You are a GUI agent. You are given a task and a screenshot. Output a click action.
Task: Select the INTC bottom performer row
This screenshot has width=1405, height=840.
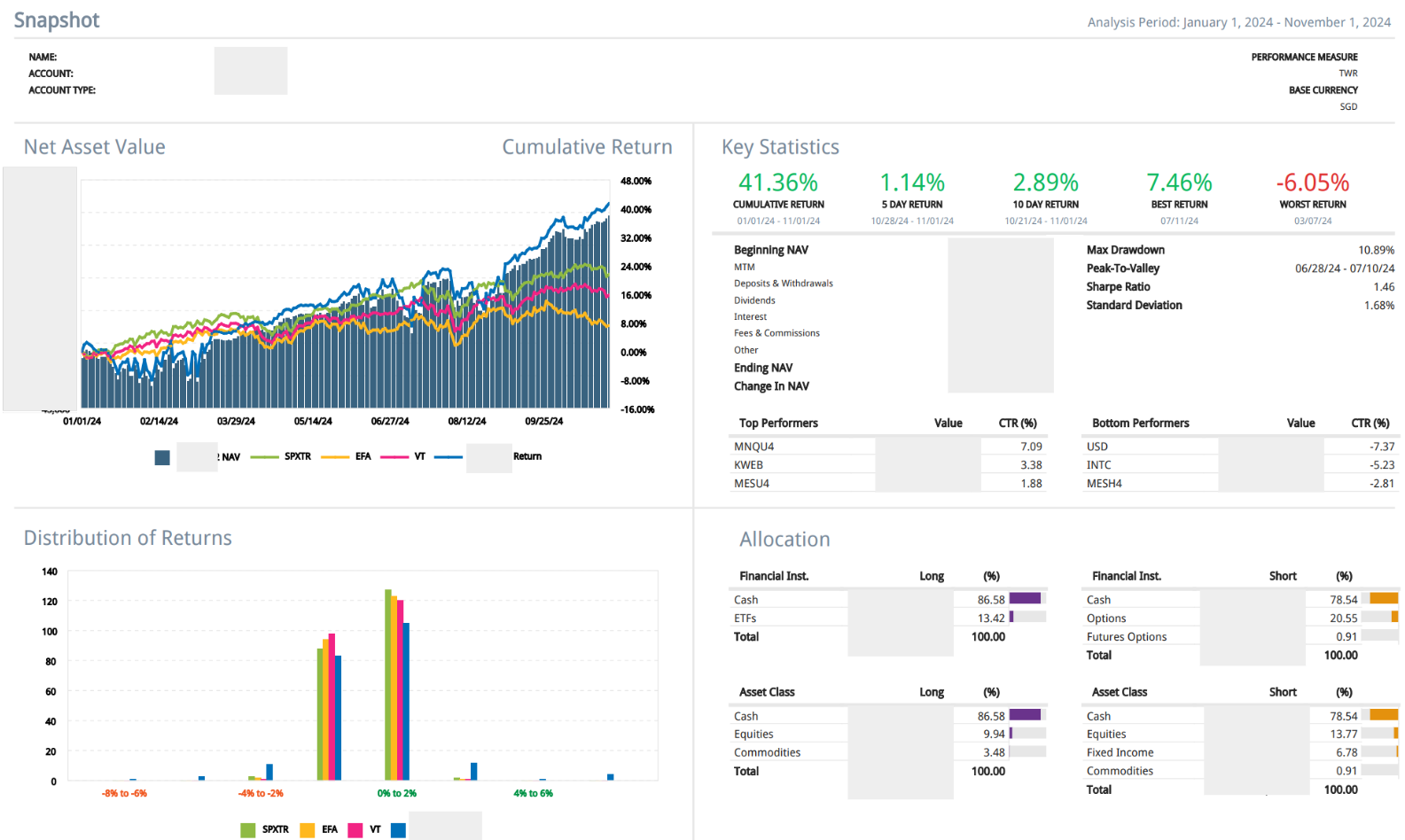[1240, 464]
